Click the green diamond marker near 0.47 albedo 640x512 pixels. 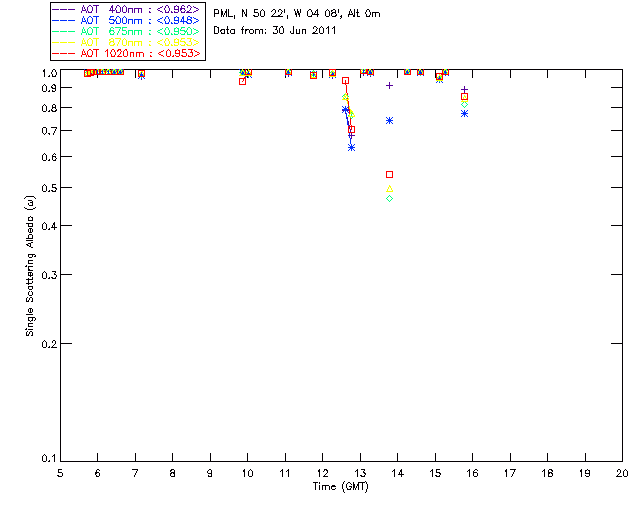click(x=389, y=198)
